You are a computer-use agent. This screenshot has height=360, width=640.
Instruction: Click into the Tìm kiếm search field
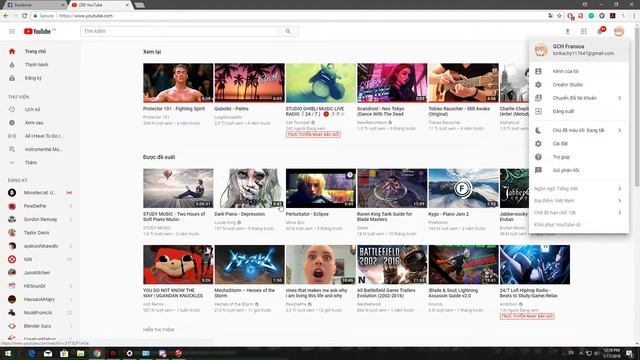click(180, 31)
